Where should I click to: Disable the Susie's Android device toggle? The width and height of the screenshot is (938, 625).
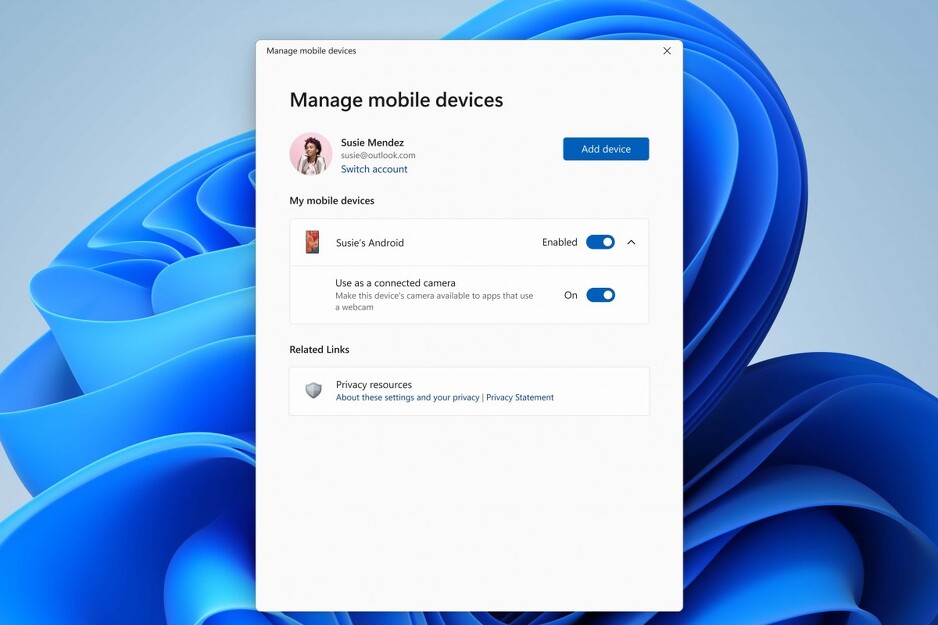[x=600, y=242]
